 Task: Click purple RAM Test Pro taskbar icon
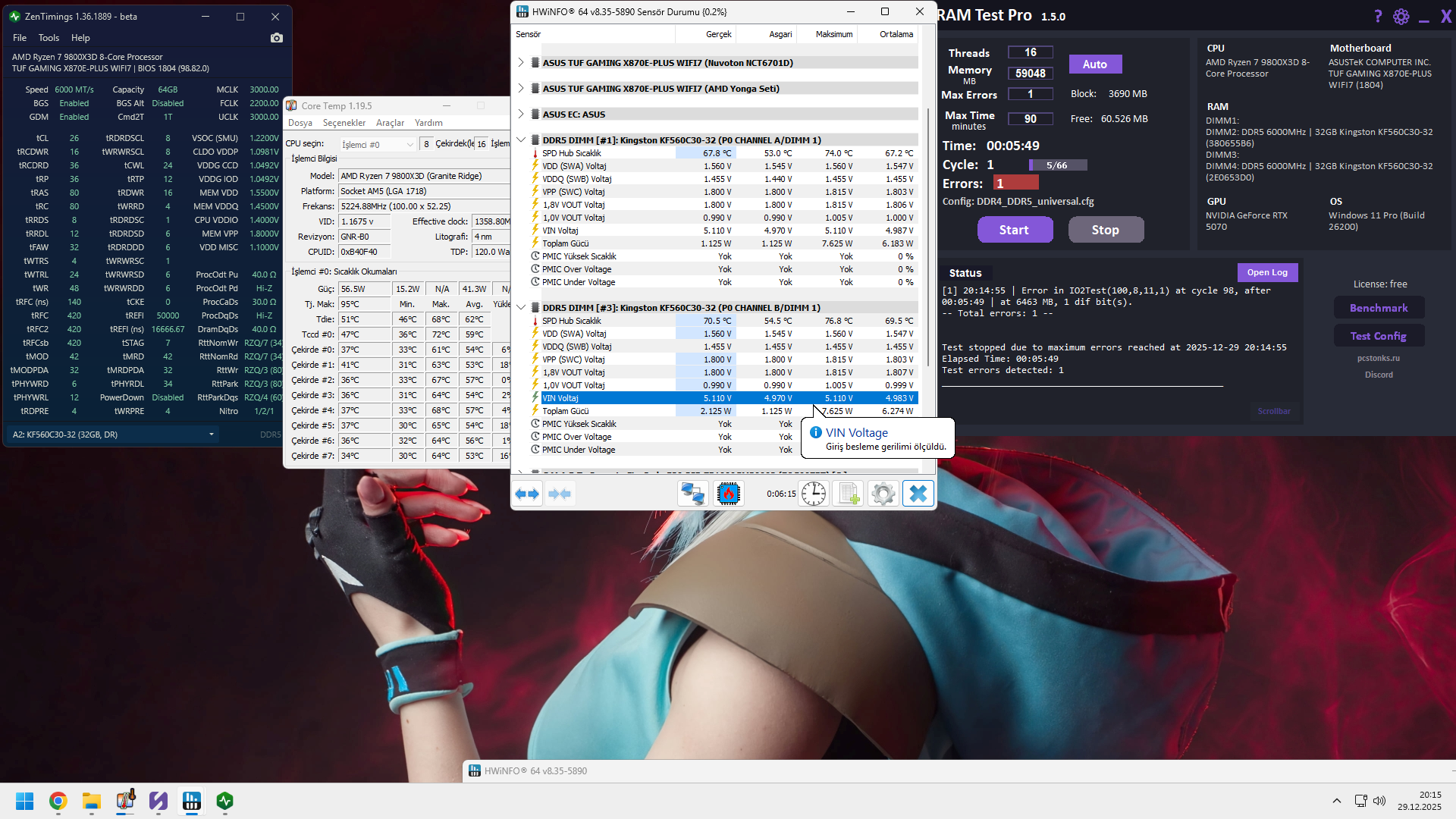[x=158, y=801]
